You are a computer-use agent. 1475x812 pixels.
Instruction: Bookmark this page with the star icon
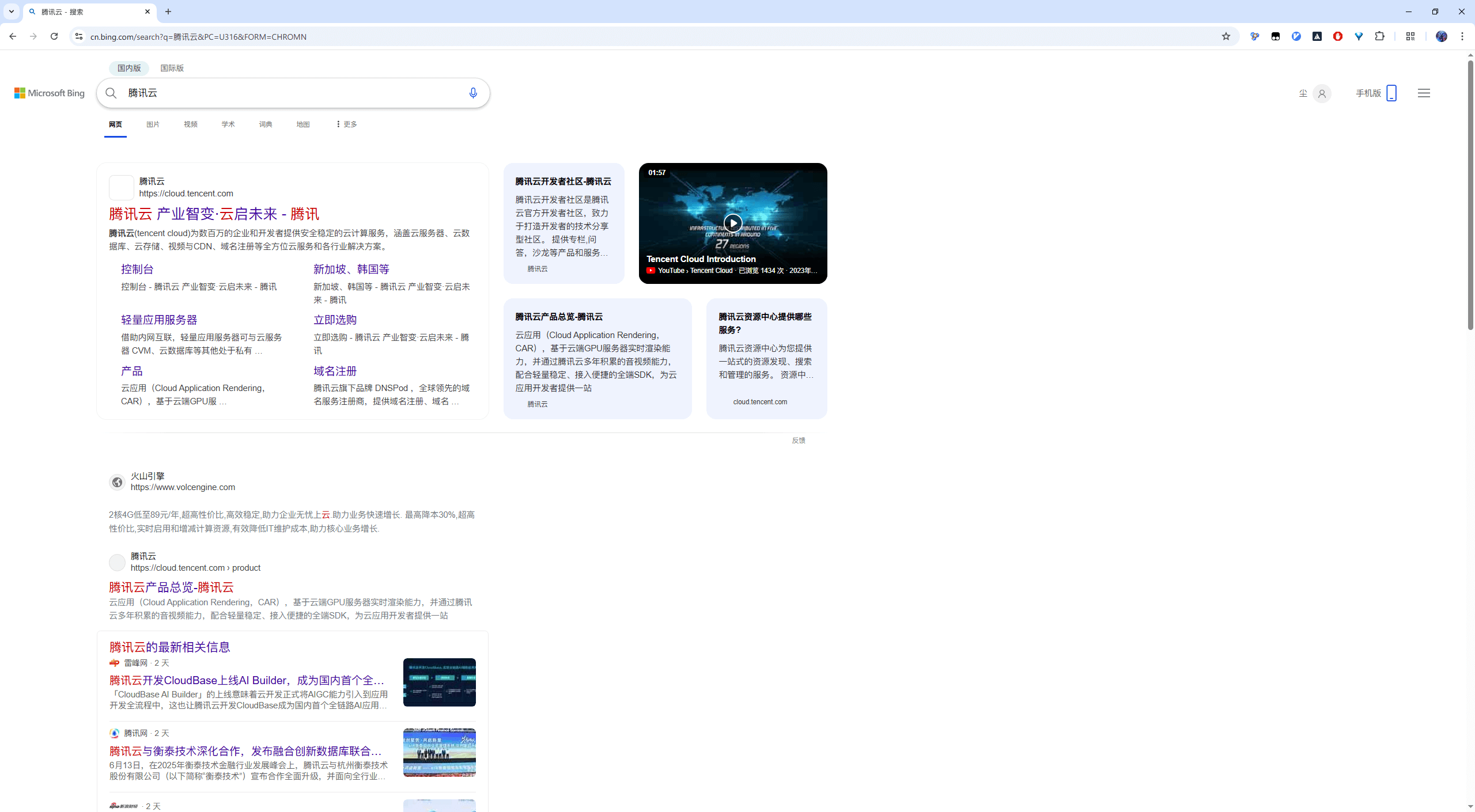click(1226, 36)
